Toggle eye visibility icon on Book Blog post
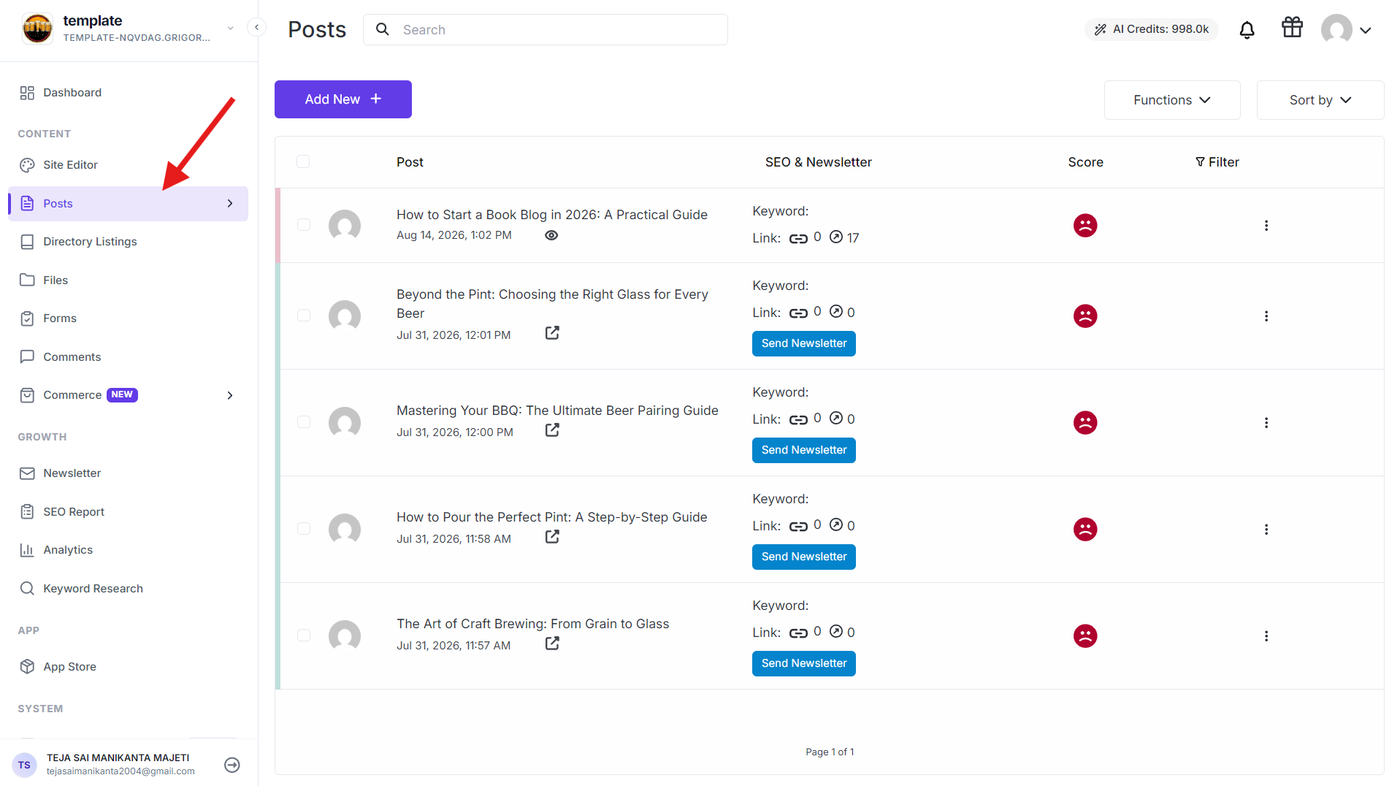 [x=551, y=236]
